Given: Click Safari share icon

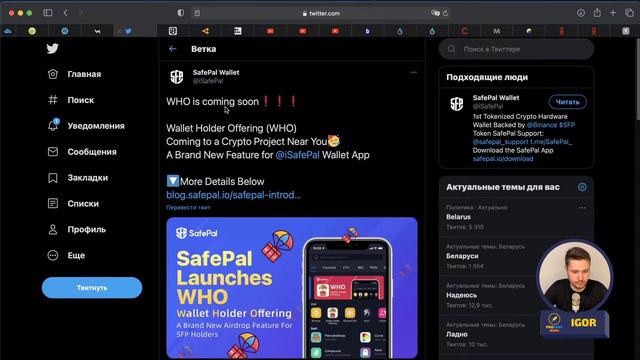Looking at the screenshot, I should coord(597,13).
